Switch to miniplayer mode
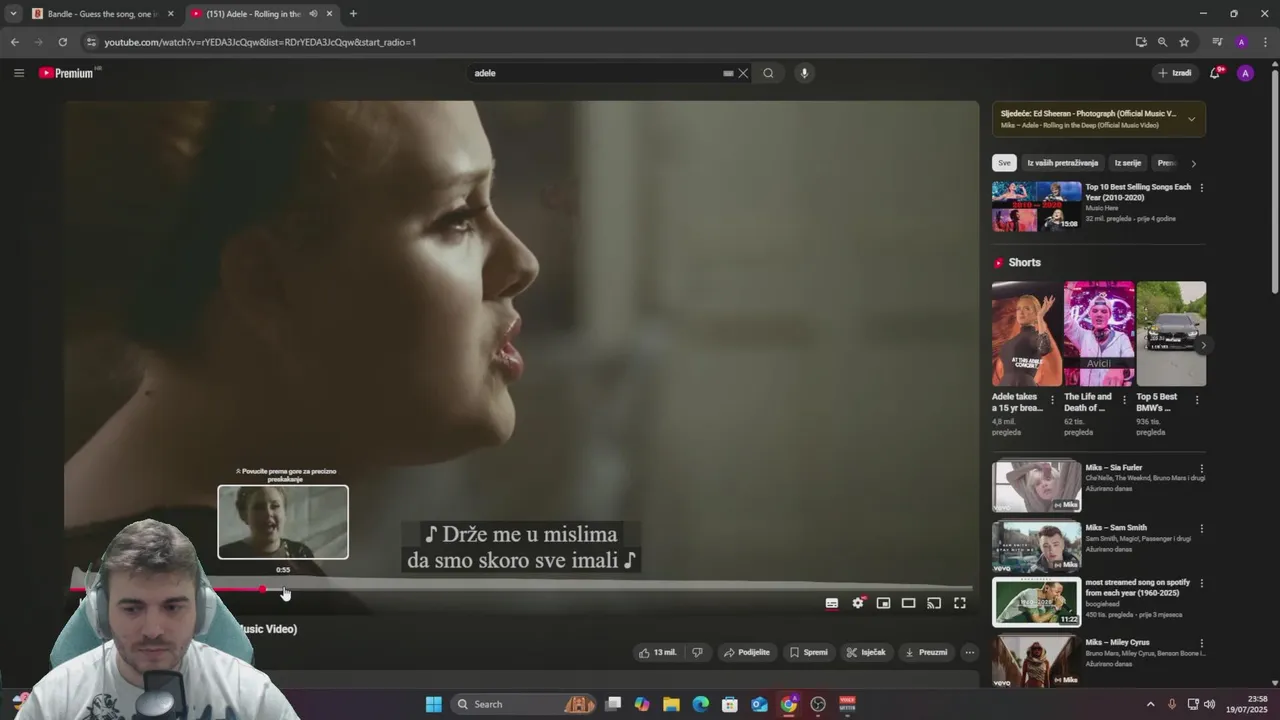 coord(883,603)
